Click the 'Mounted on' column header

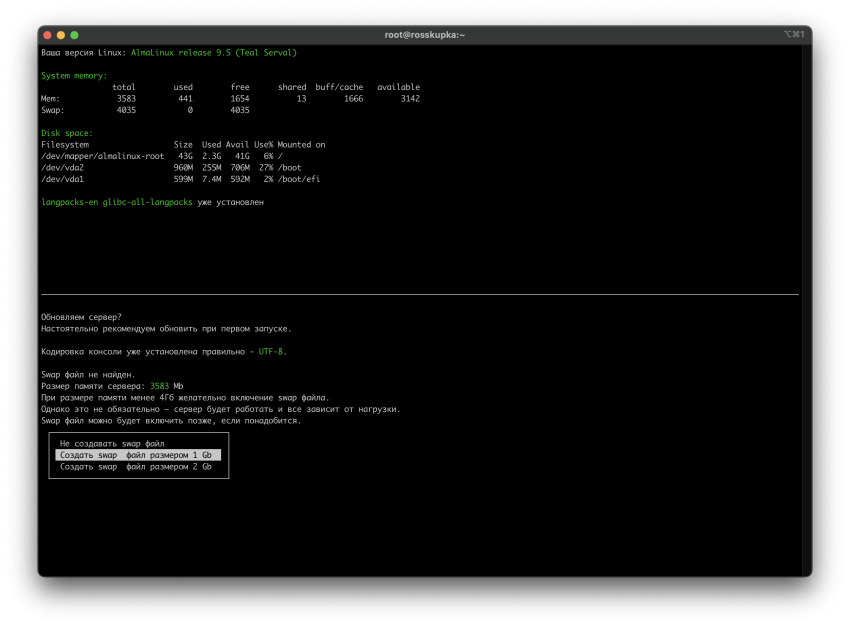click(301, 145)
